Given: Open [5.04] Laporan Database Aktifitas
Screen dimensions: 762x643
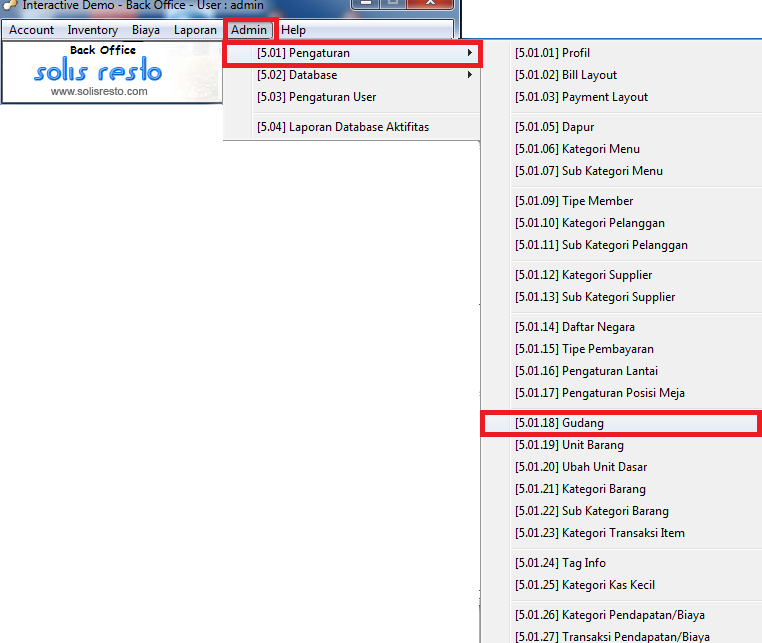Looking at the screenshot, I should pyautogui.click(x=343, y=127).
